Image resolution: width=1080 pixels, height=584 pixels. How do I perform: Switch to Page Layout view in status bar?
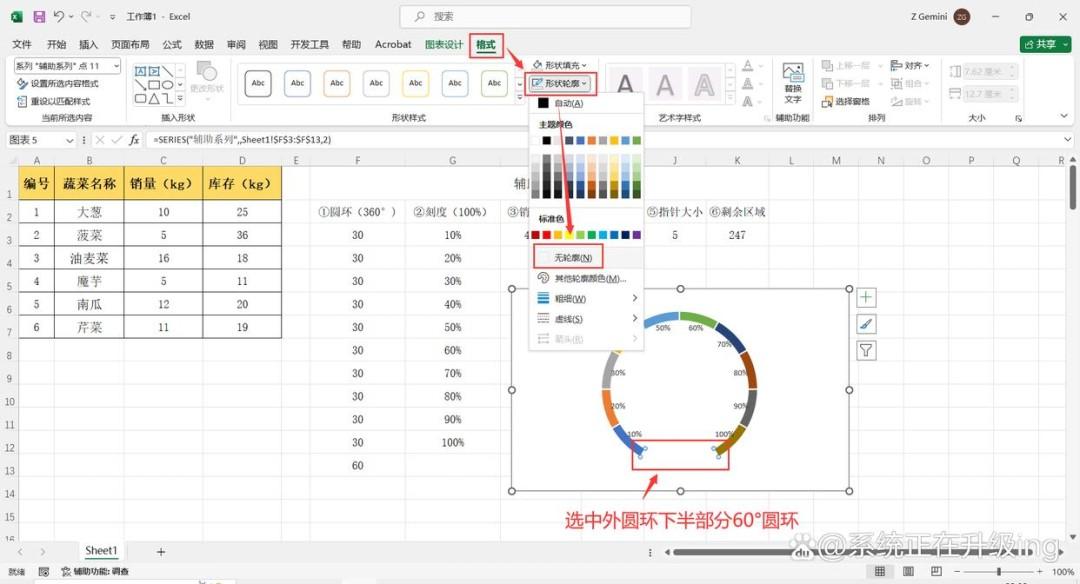click(908, 572)
